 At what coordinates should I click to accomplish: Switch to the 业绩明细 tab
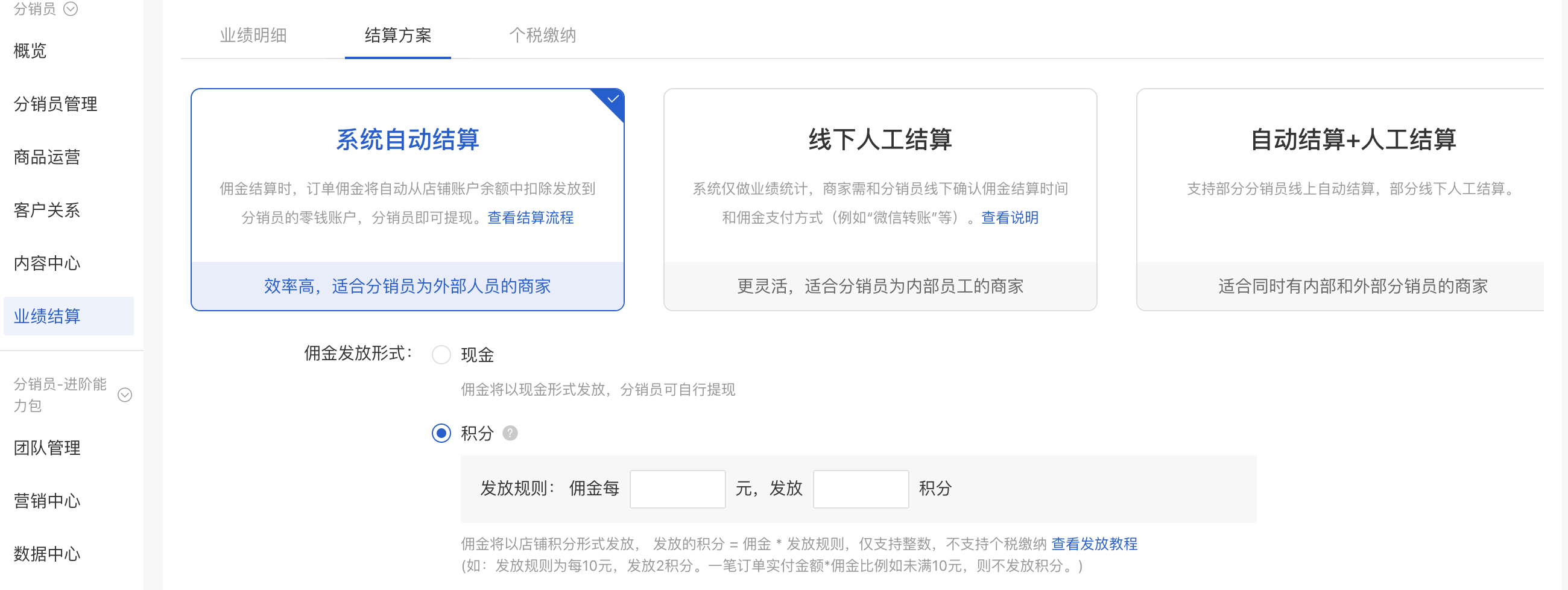(x=253, y=36)
